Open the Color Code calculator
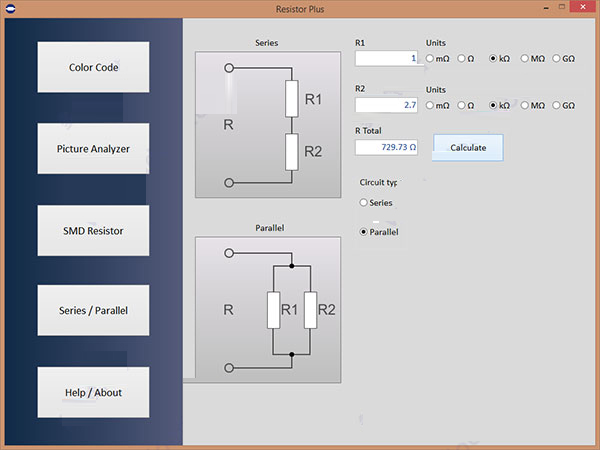Screen dimensions: 600x450 pyautogui.click(x=93, y=67)
